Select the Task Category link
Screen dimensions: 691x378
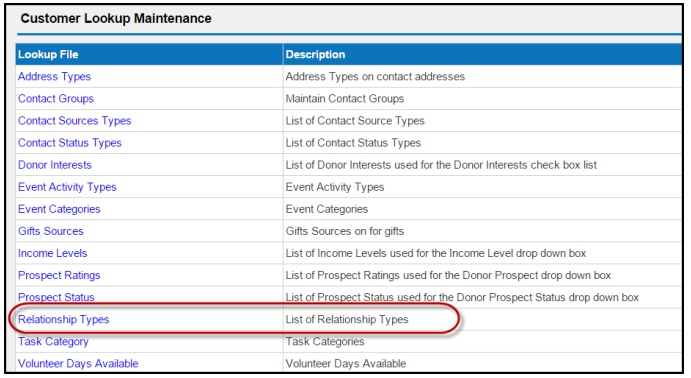click(53, 341)
